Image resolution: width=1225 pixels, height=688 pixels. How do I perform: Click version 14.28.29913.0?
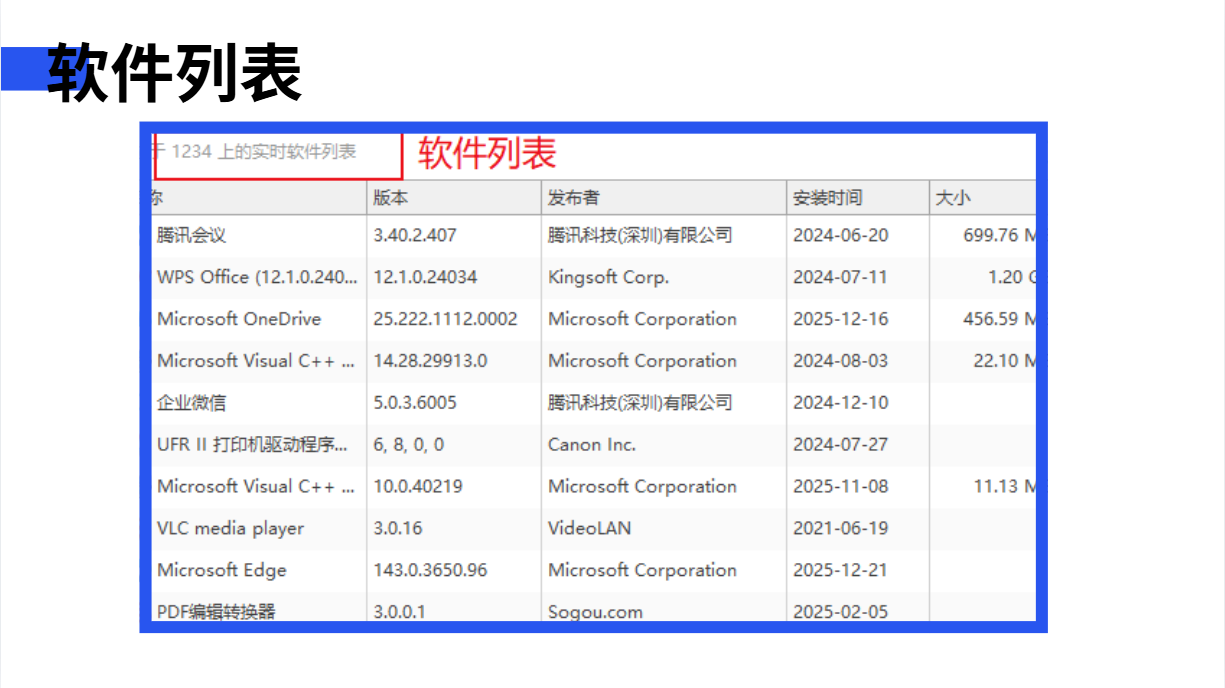(x=430, y=361)
